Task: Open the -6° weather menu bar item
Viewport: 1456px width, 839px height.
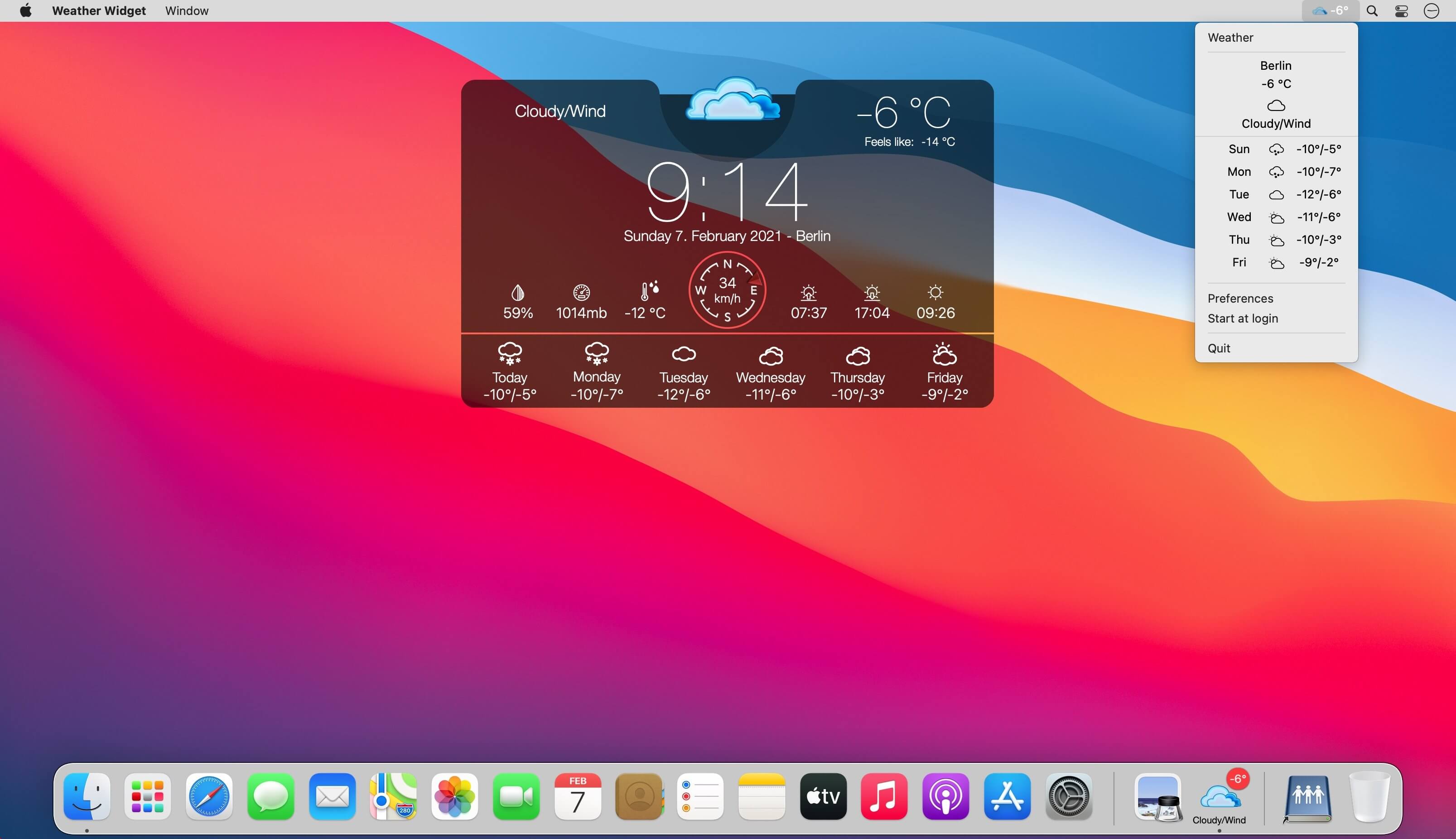Action: [x=1330, y=10]
